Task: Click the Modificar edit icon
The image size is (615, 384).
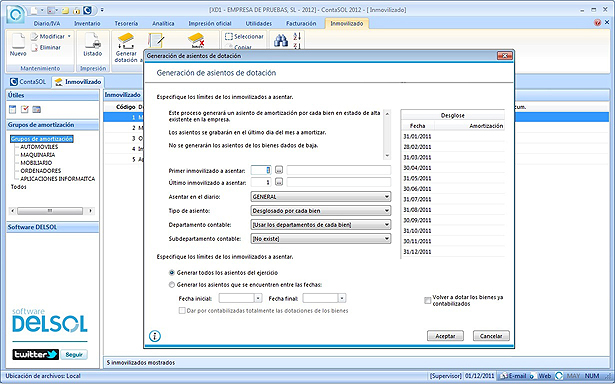Action: (x=34, y=36)
